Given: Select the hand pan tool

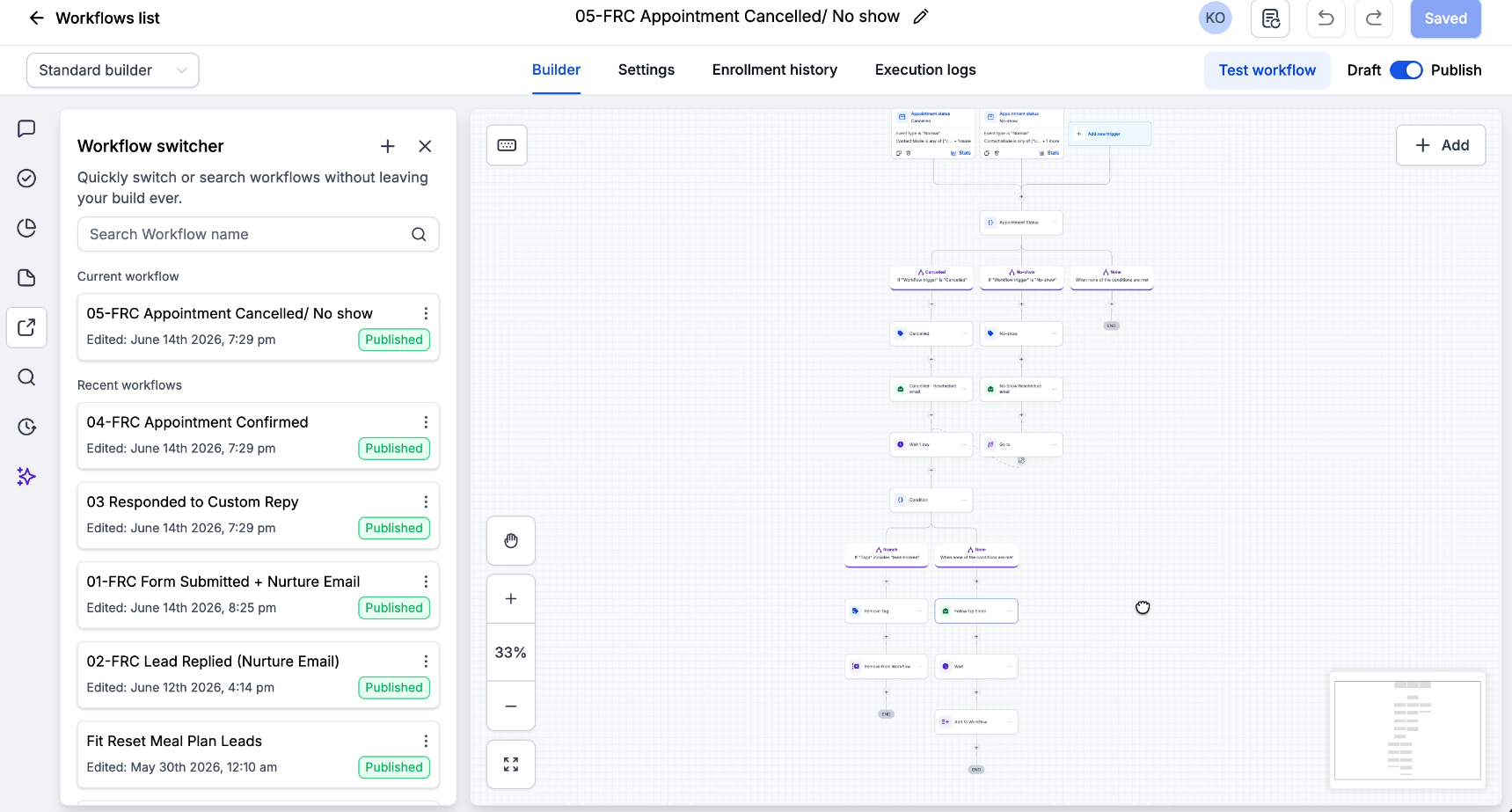Looking at the screenshot, I should point(511,540).
